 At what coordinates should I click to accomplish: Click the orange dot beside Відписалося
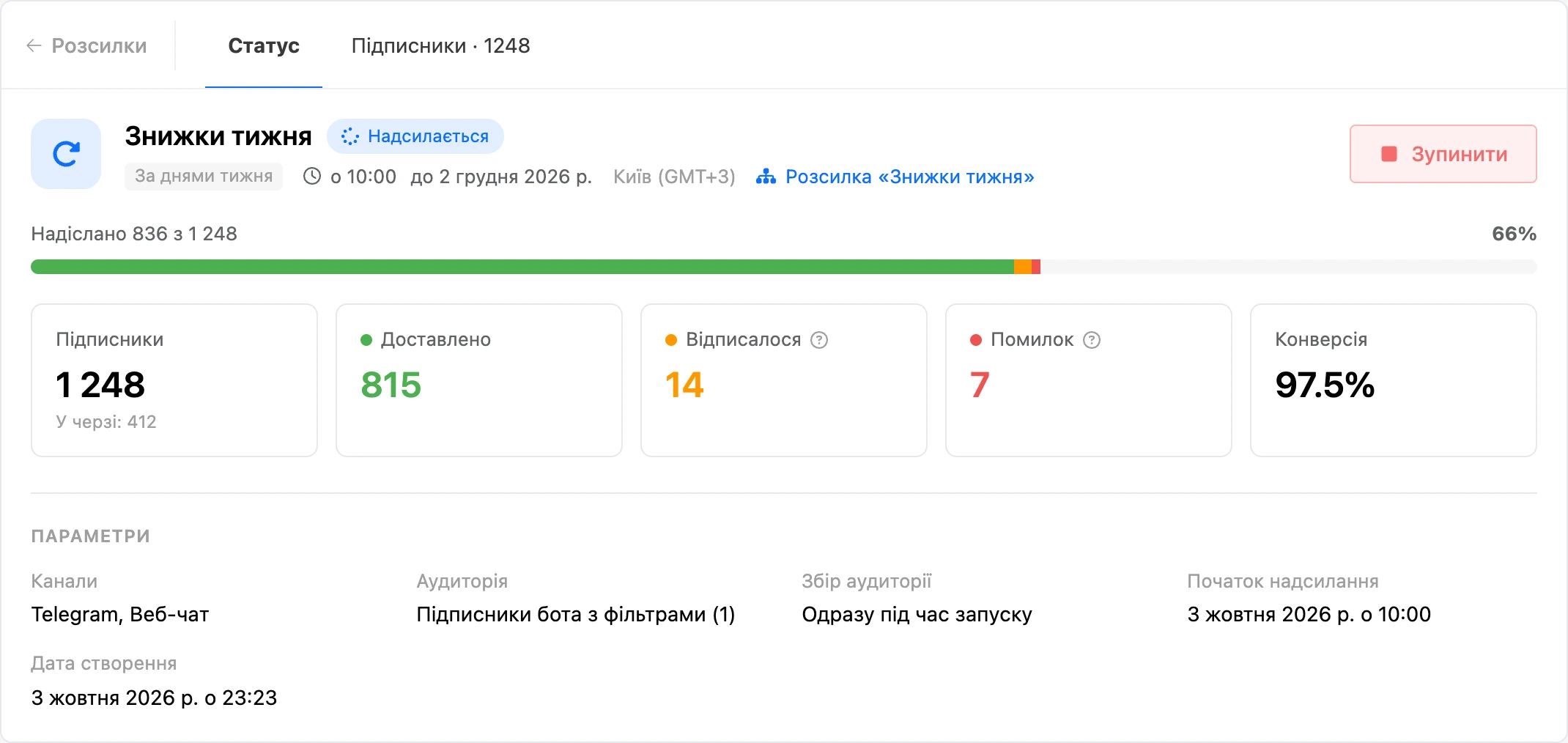(671, 340)
